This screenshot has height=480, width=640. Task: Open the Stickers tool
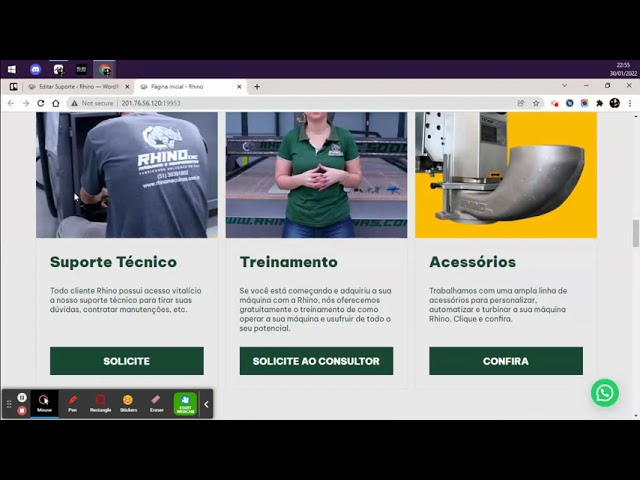(x=128, y=404)
